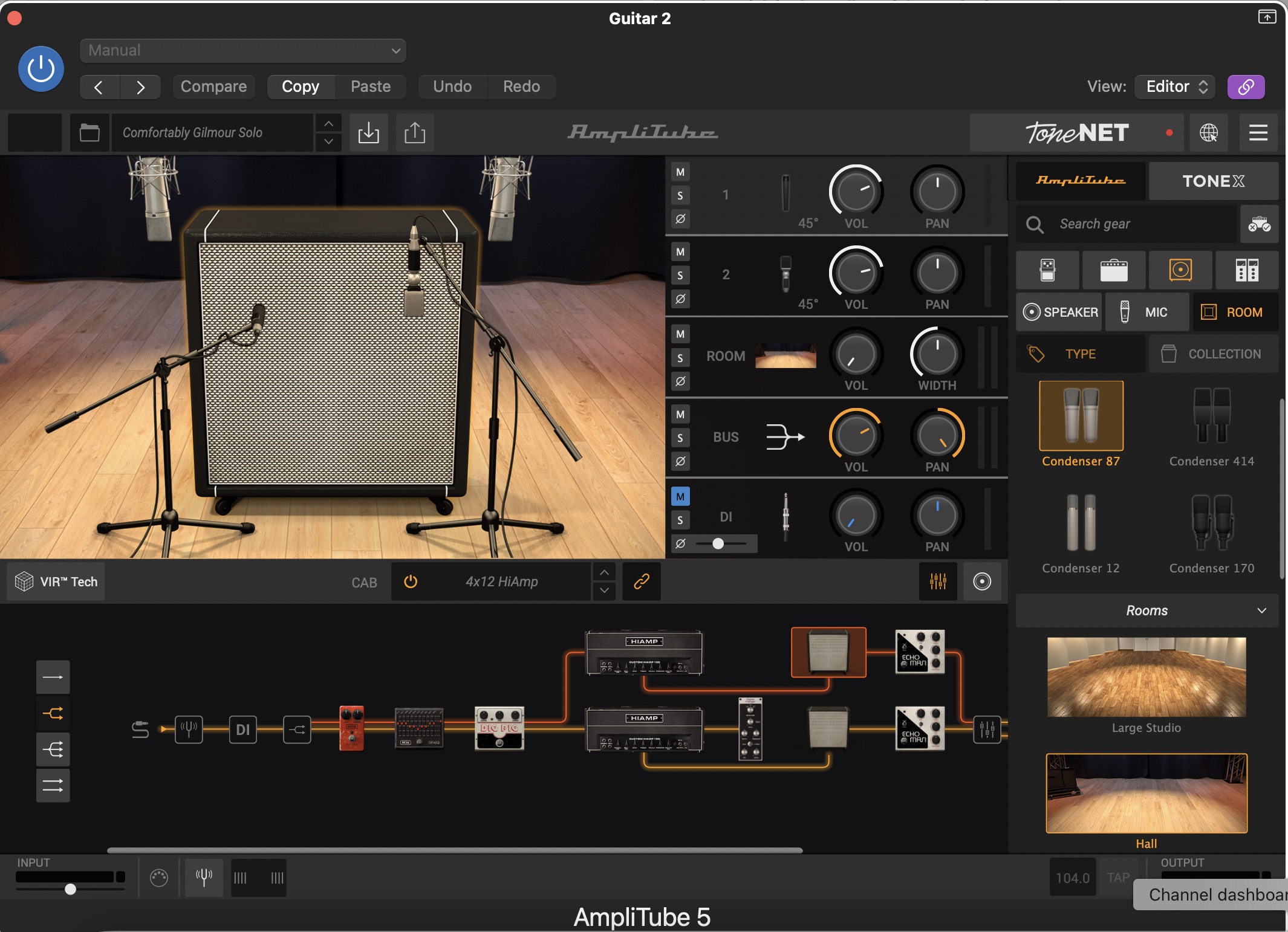
Task: Invert phase on the DI channel
Action: point(680,543)
